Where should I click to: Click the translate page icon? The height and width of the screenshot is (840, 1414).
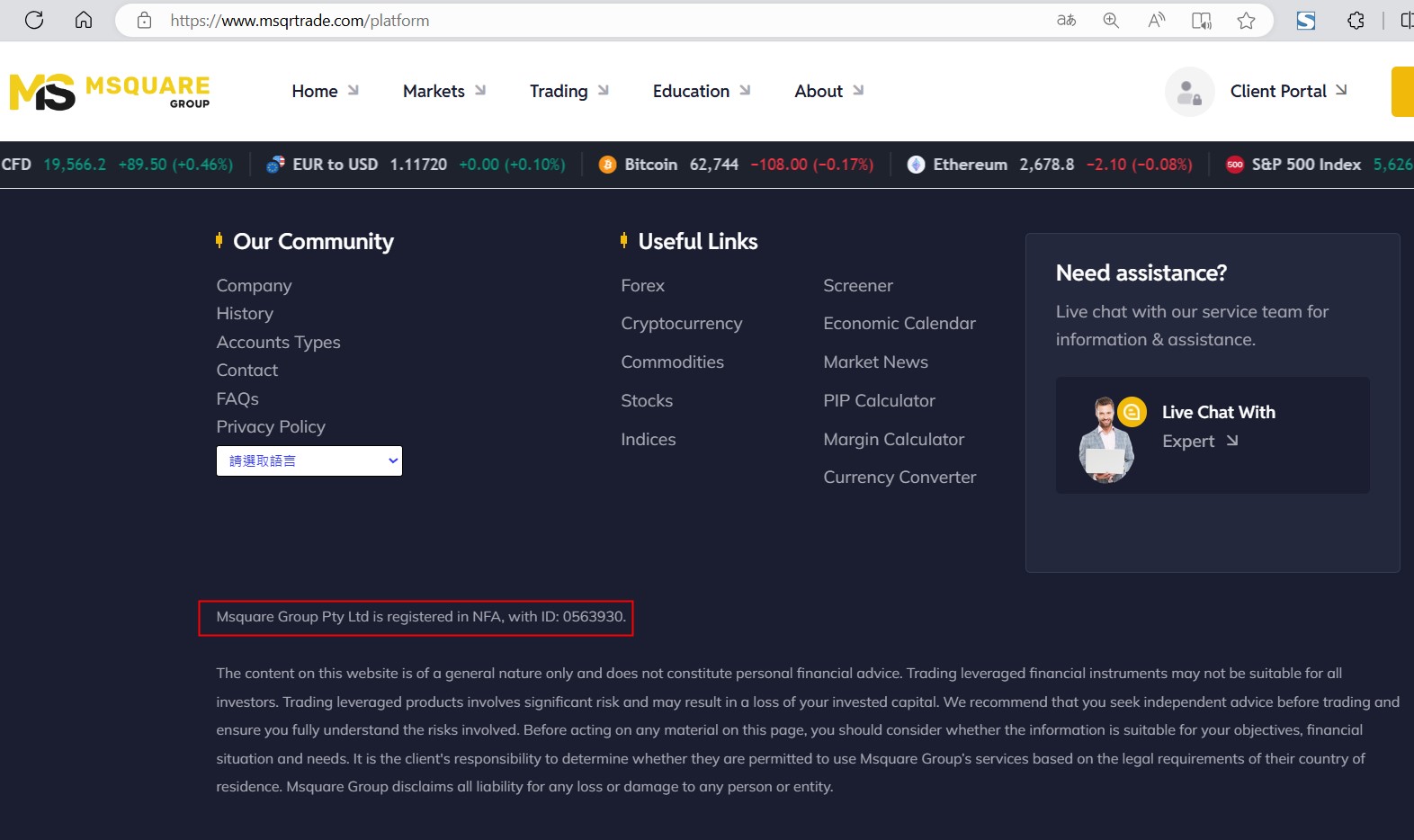pyautogui.click(x=1066, y=20)
